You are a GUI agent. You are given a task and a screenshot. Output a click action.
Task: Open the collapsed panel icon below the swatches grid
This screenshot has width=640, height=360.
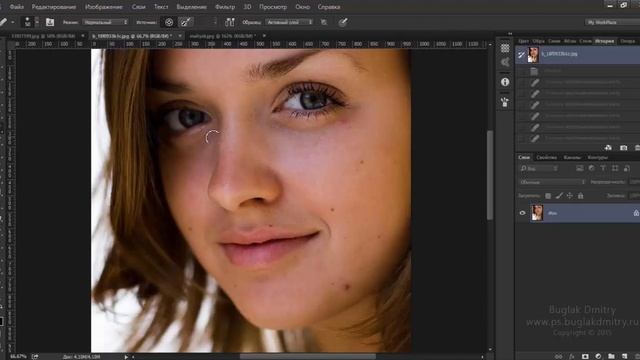(x=505, y=62)
